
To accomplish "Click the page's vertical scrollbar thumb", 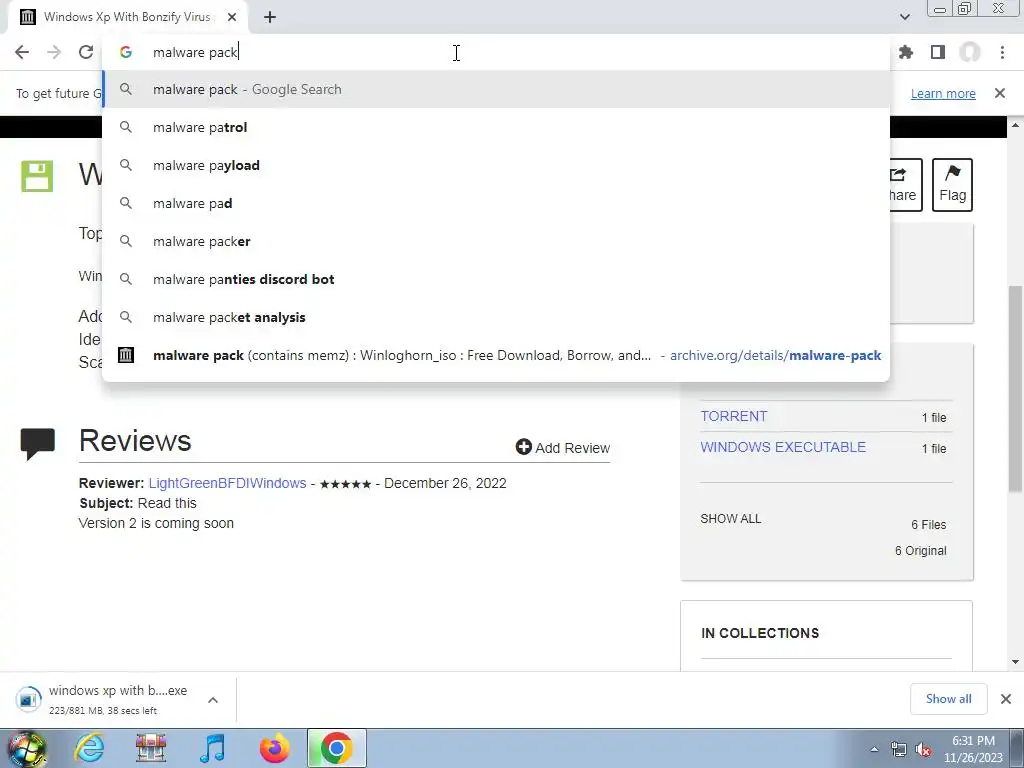I will pyautogui.click(x=1015, y=389).
